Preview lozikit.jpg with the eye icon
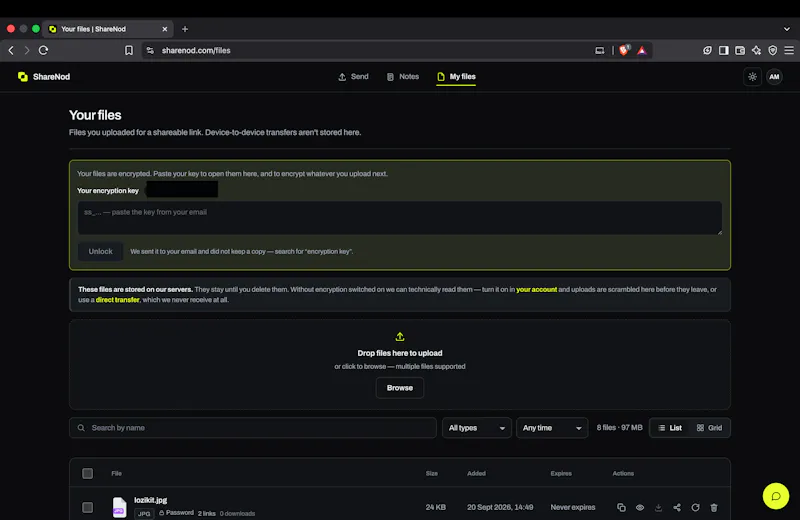 click(640, 507)
